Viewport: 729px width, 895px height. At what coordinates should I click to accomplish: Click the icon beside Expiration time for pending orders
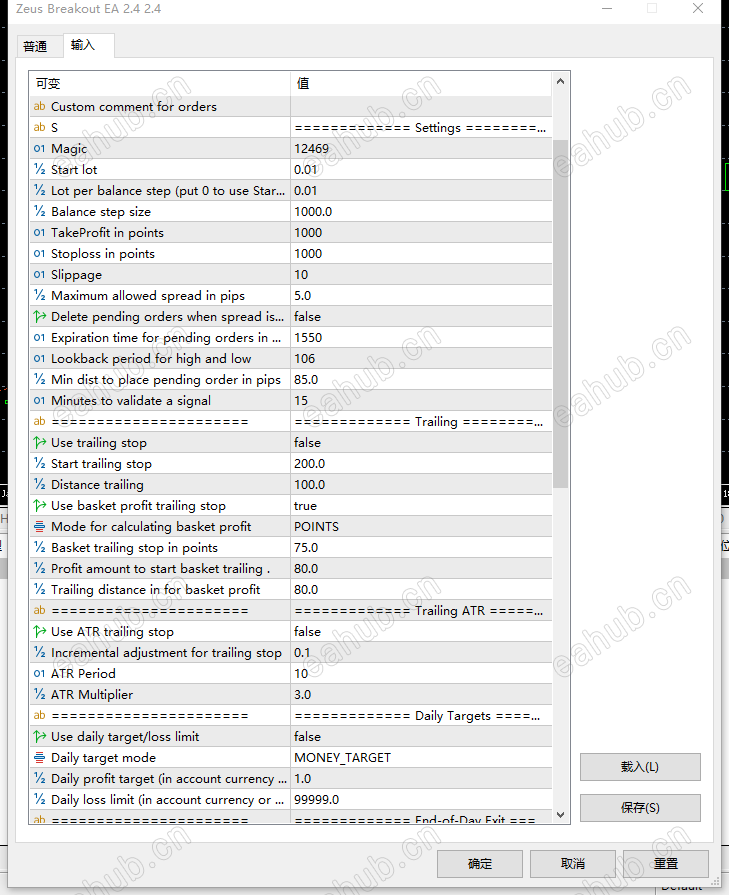39,337
